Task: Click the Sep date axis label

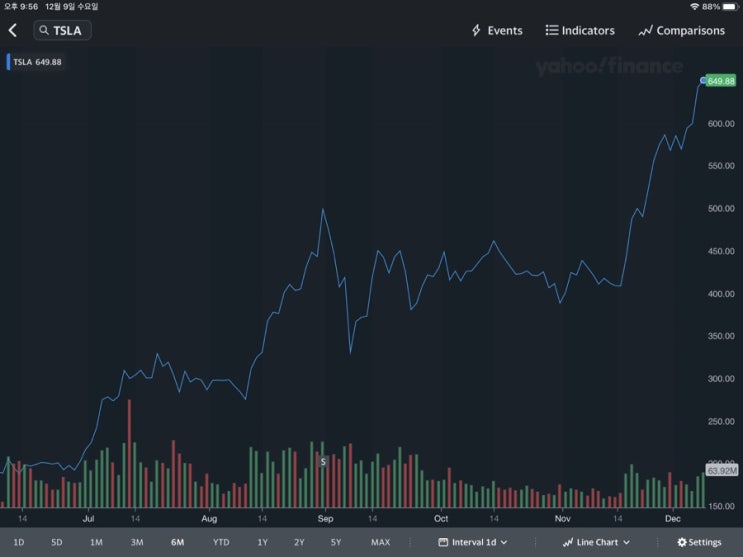Action: tap(325, 519)
